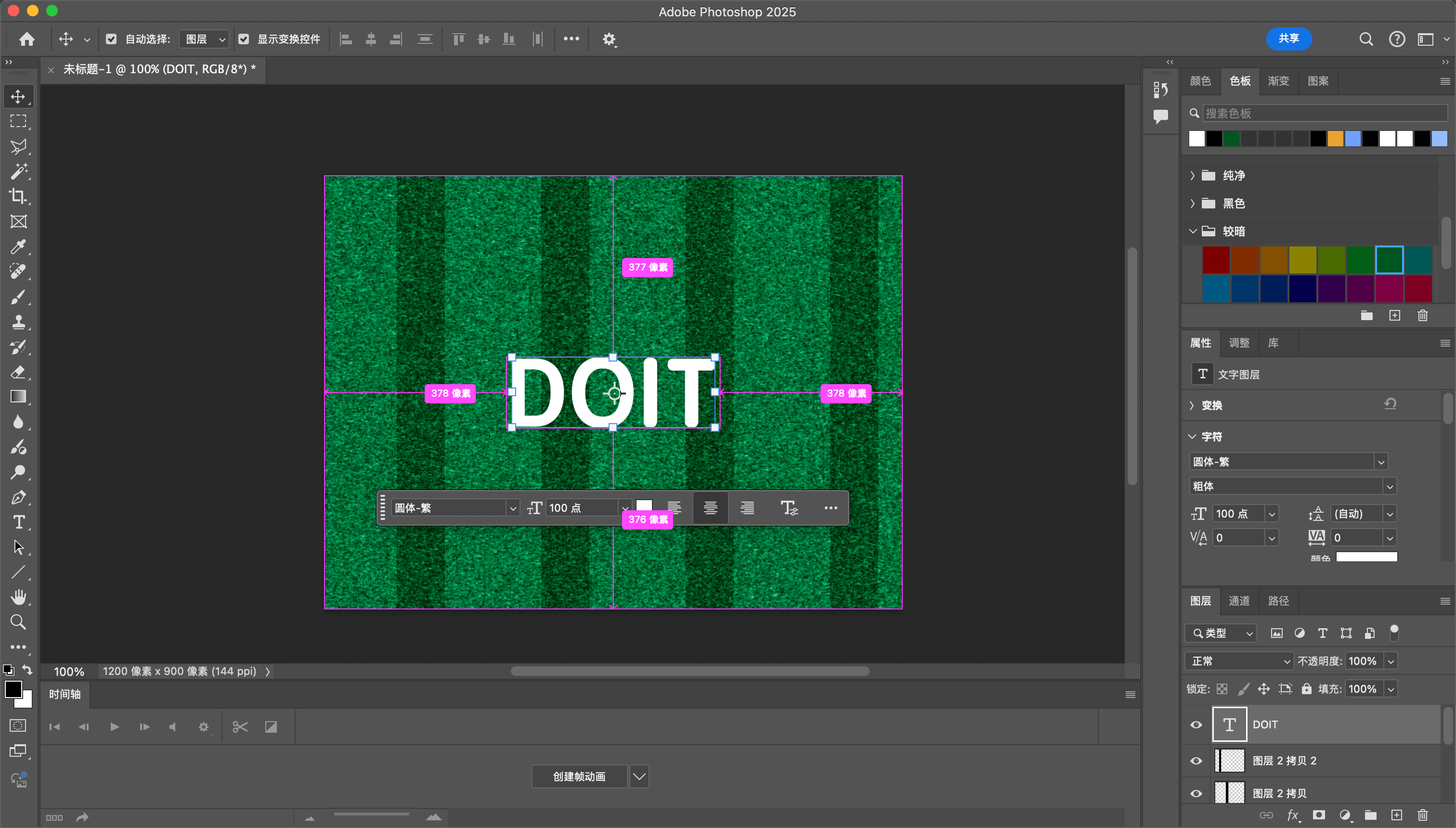1456x828 pixels.
Task: Hide the 图层 2 拷贝 2 layer
Action: (1196, 761)
